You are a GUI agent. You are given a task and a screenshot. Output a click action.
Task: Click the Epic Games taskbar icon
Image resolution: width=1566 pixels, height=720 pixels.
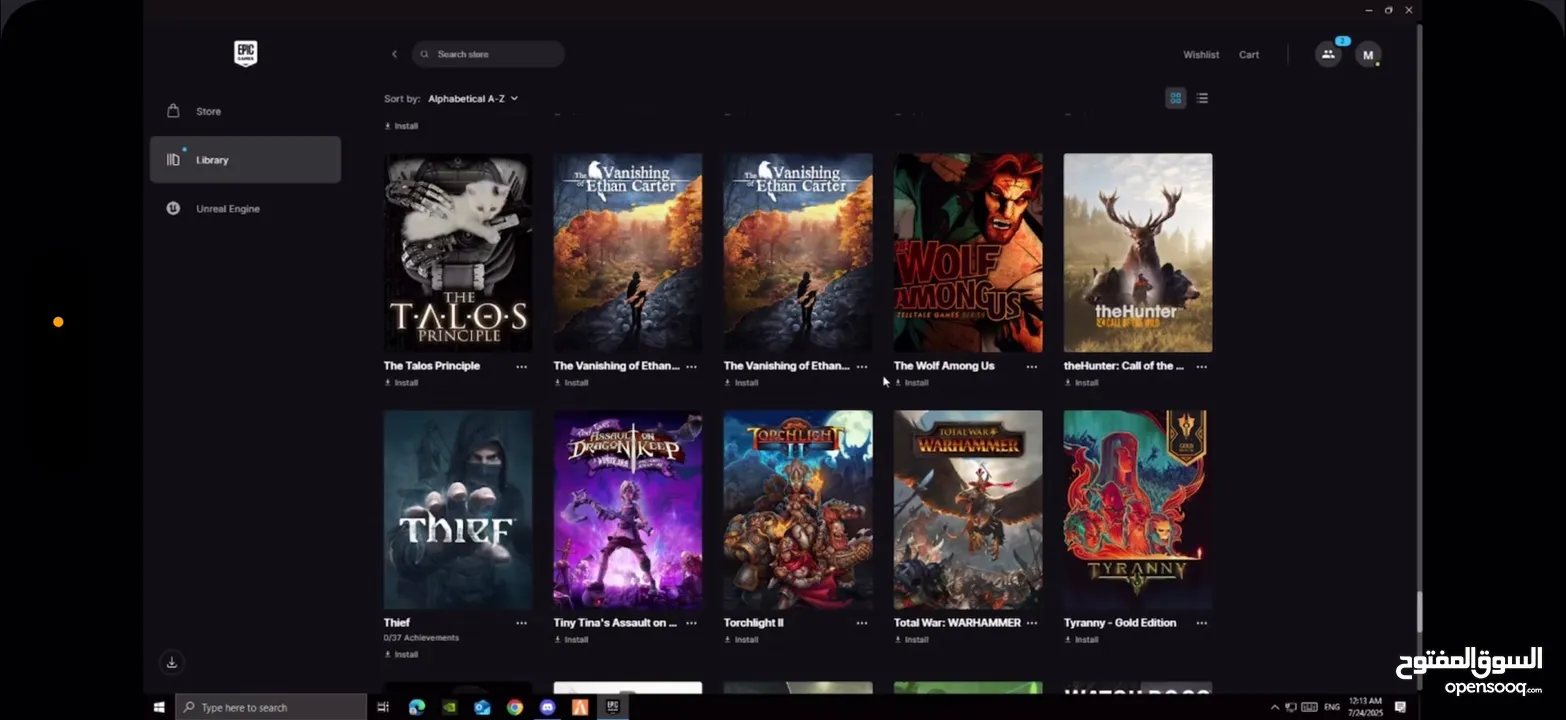(613, 707)
